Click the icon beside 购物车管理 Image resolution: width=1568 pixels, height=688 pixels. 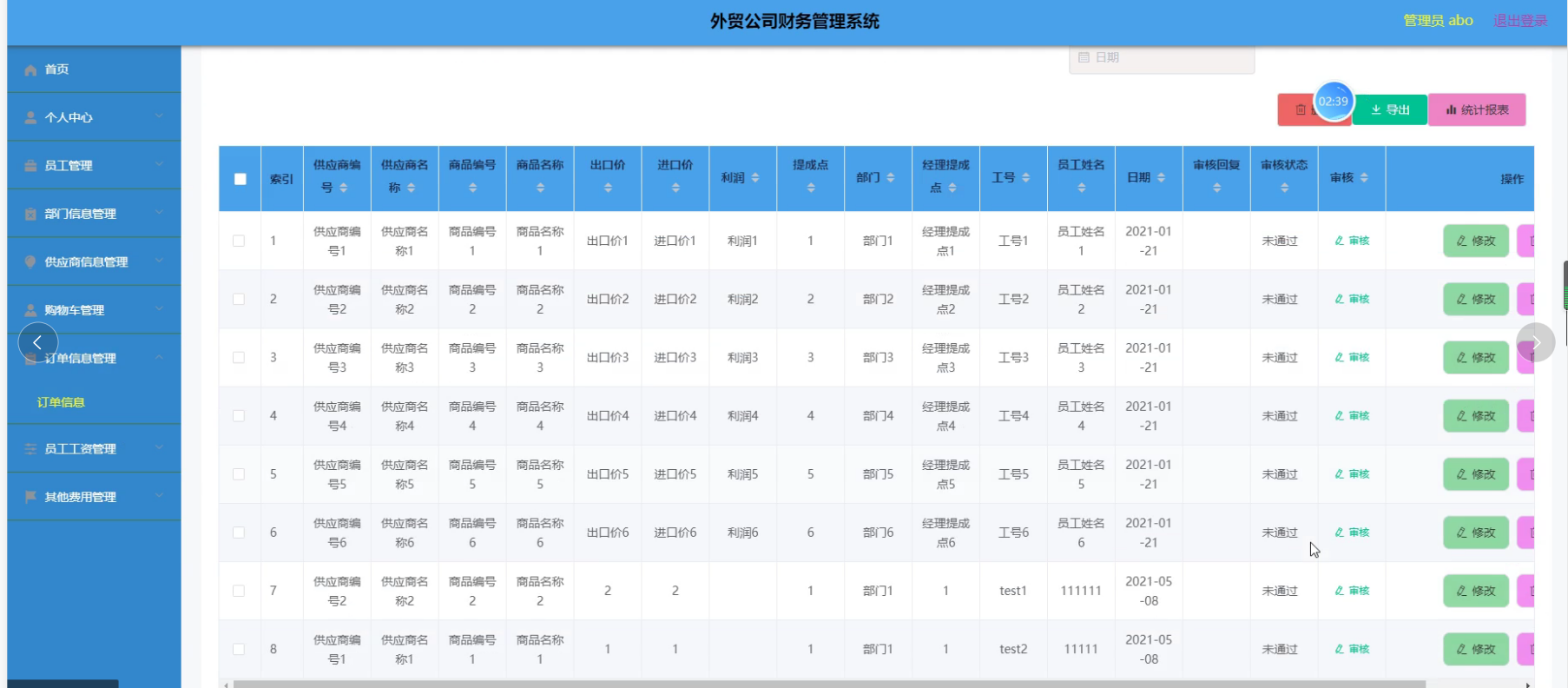tap(30, 310)
